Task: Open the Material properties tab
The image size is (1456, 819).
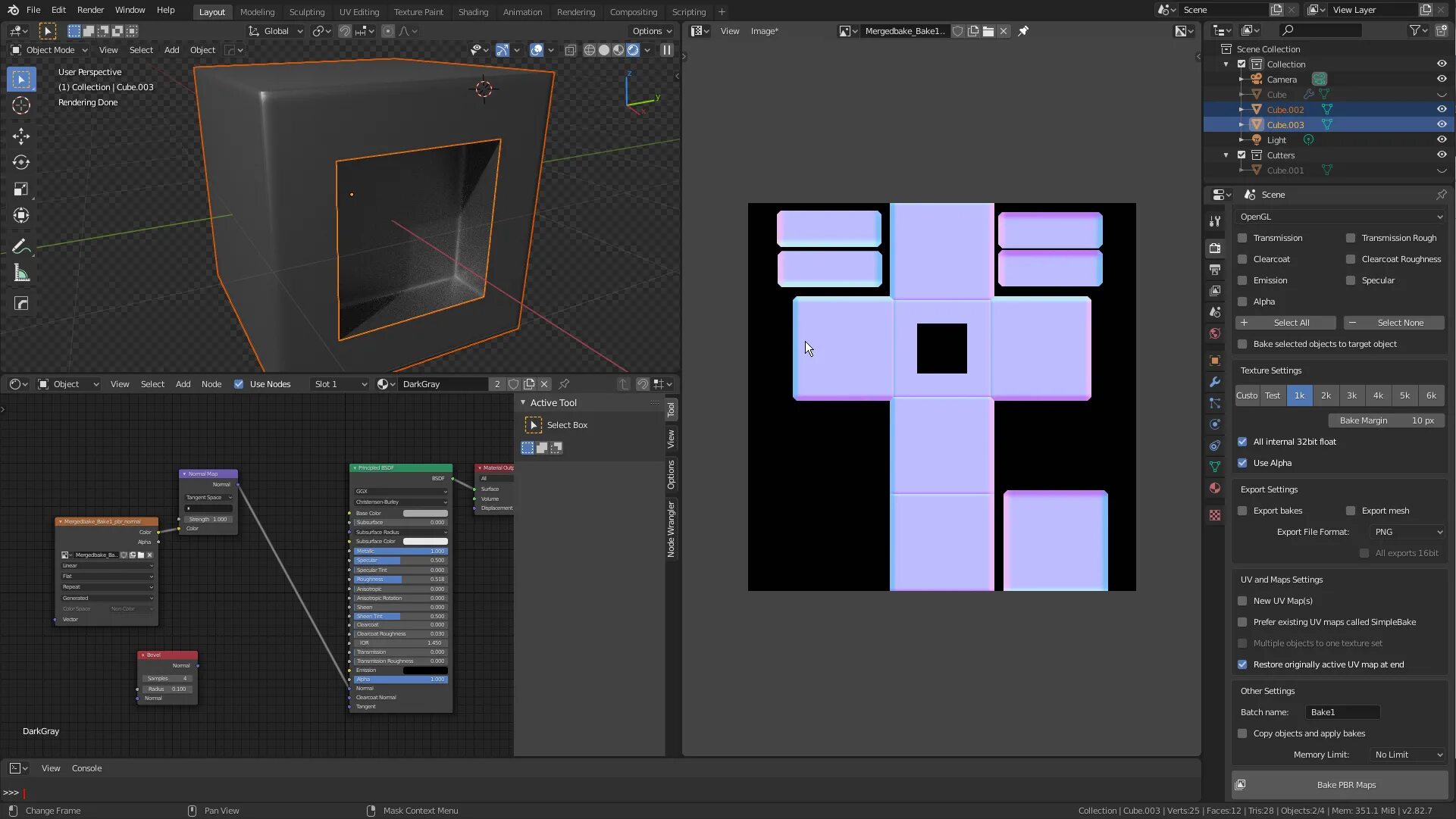Action: pos(1215,488)
